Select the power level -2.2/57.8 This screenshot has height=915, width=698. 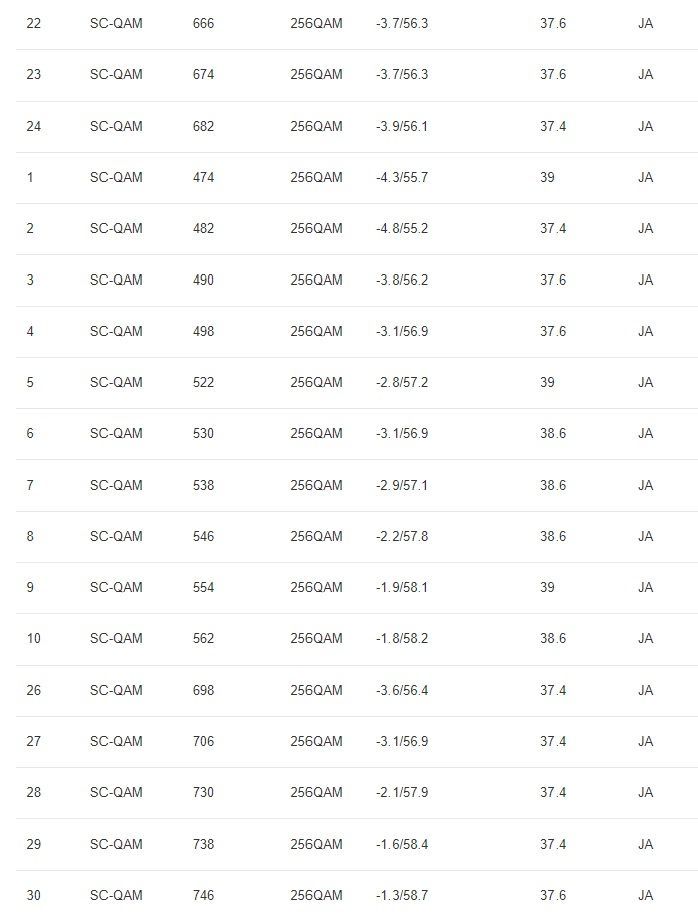[401, 536]
